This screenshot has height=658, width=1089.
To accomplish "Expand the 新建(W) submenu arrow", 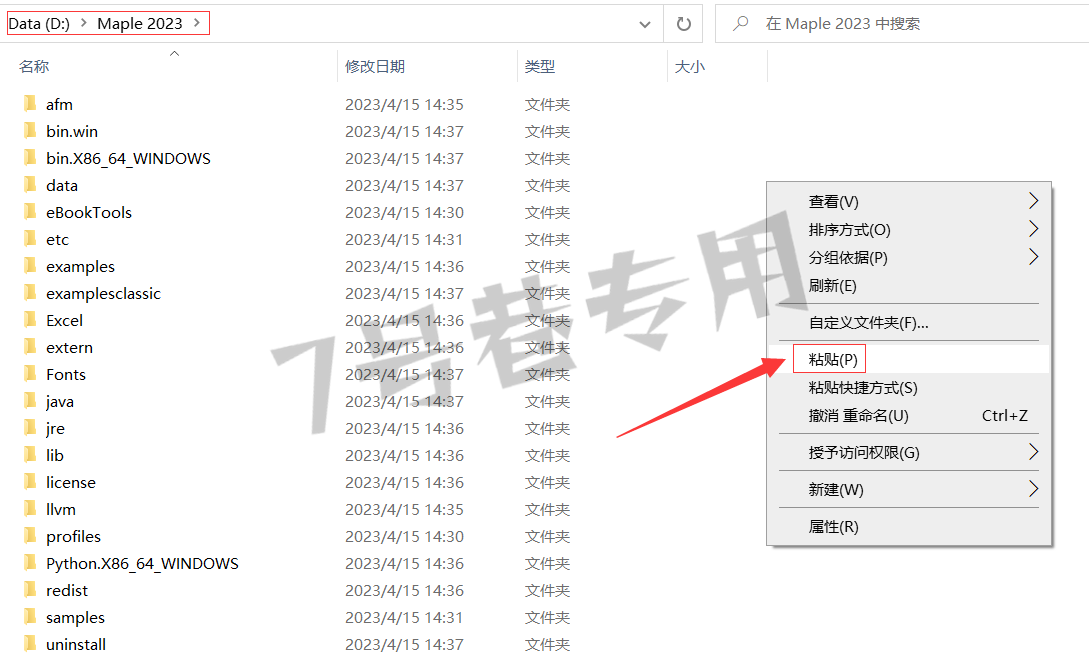I will coord(1033,488).
